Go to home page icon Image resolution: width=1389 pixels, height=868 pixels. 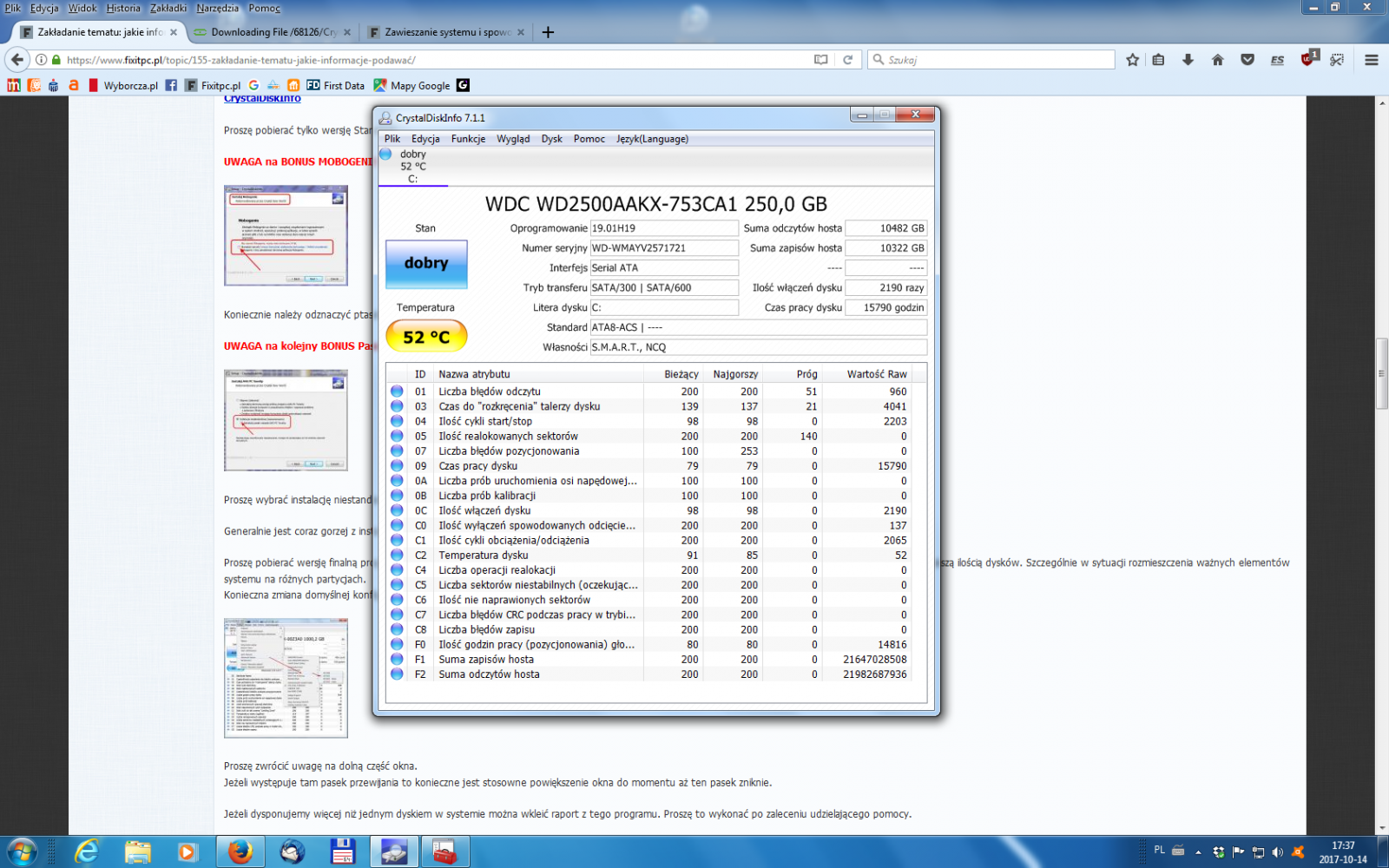1218,60
